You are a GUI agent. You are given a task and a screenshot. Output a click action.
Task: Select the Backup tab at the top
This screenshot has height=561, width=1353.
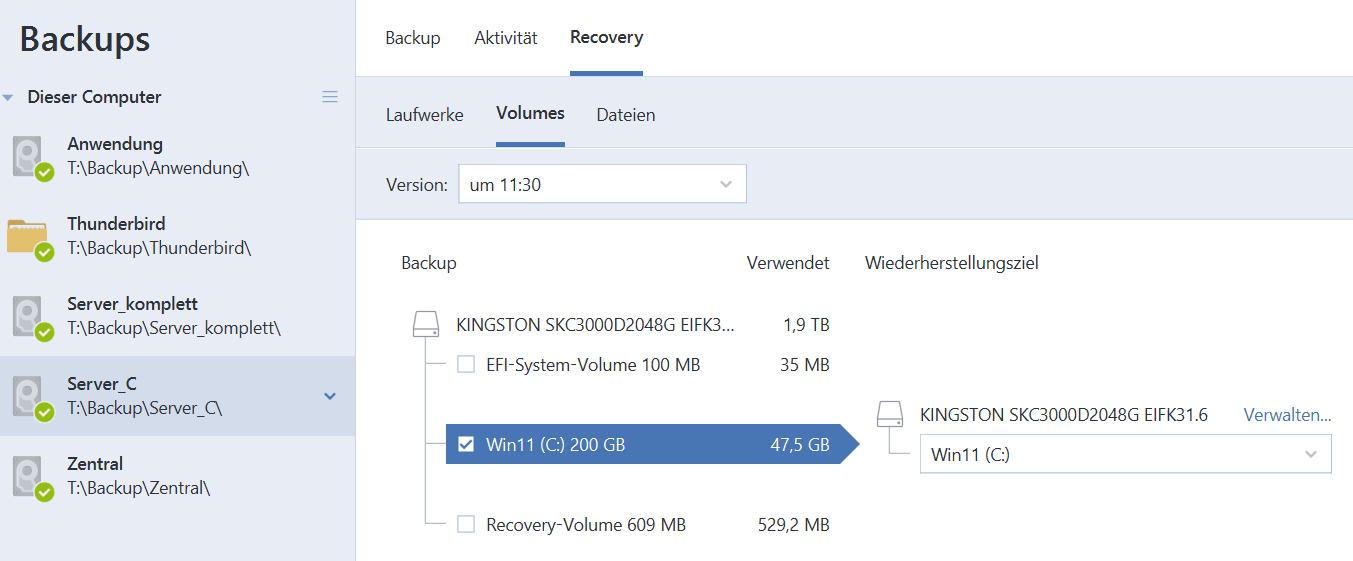click(x=413, y=38)
